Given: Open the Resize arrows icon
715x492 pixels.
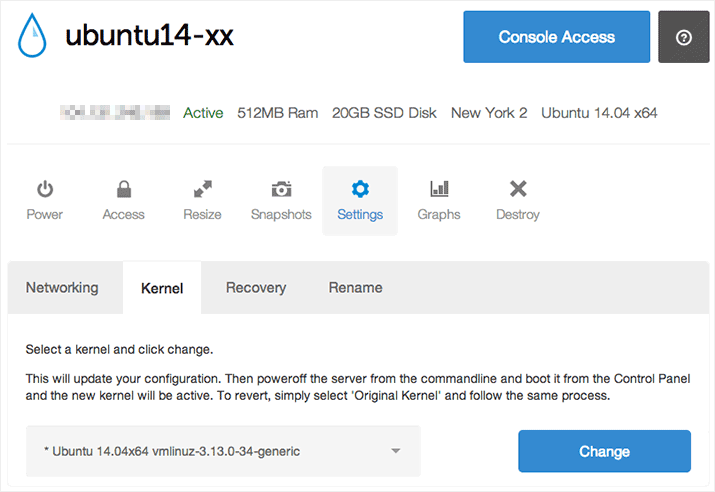Looking at the screenshot, I should (202, 189).
